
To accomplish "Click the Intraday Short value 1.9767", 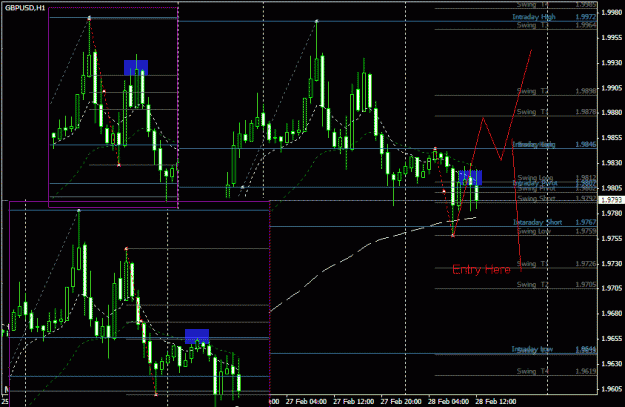I will tap(586, 222).
